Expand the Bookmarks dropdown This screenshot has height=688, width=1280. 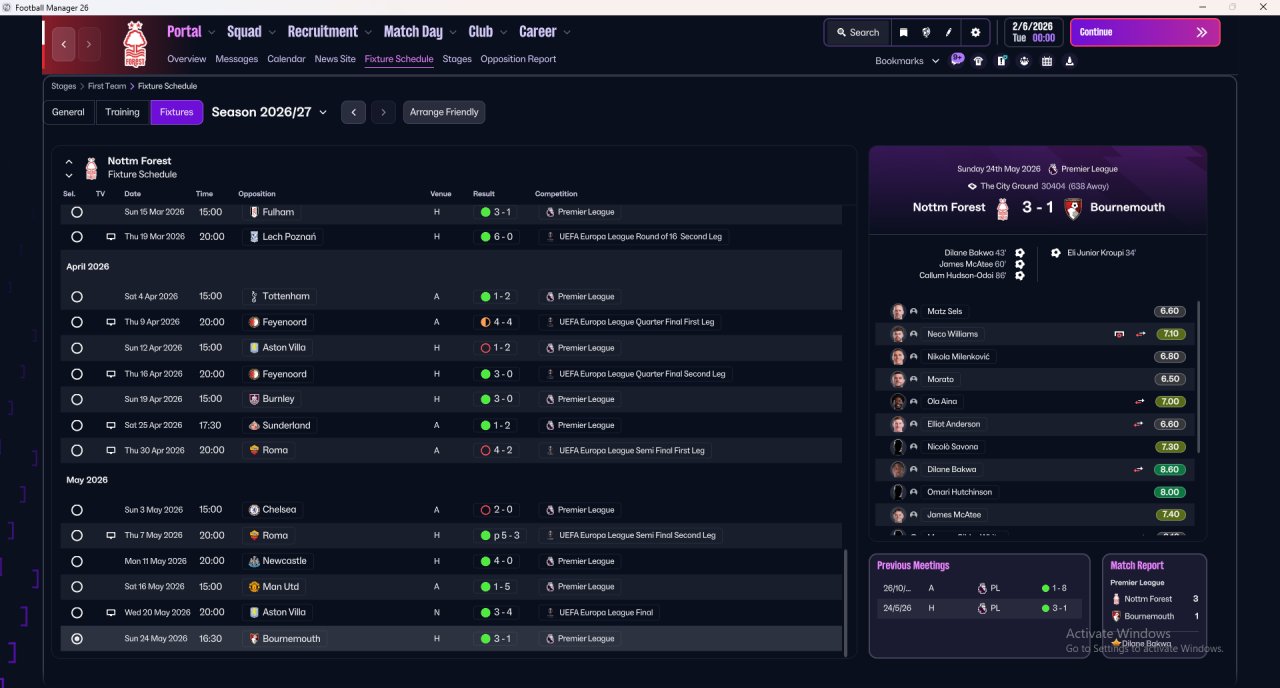point(907,61)
